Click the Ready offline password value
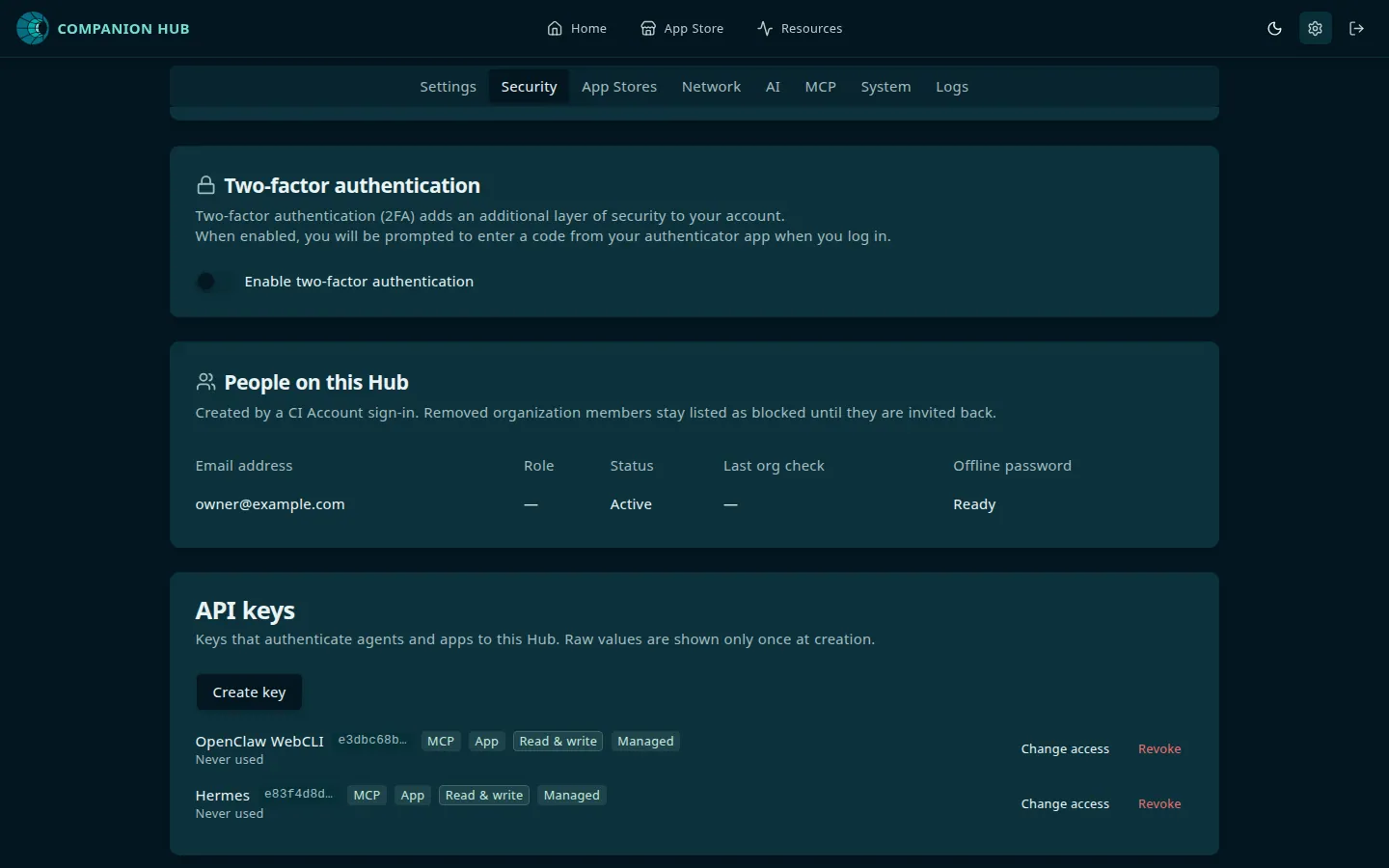The width and height of the screenshot is (1389, 868). (974, 504)
